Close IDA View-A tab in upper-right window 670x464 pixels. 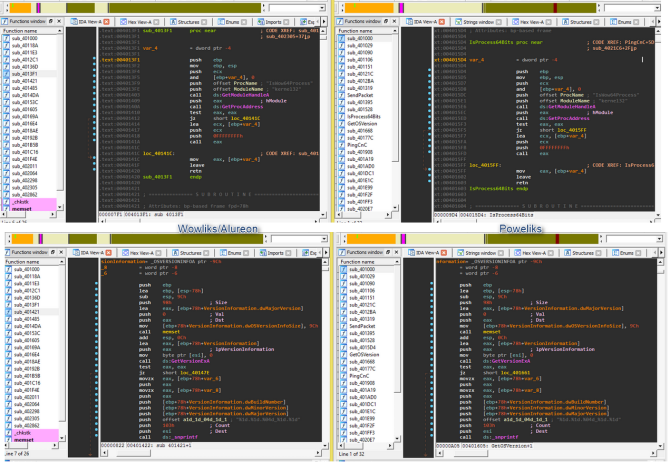(x=442, y=21)
